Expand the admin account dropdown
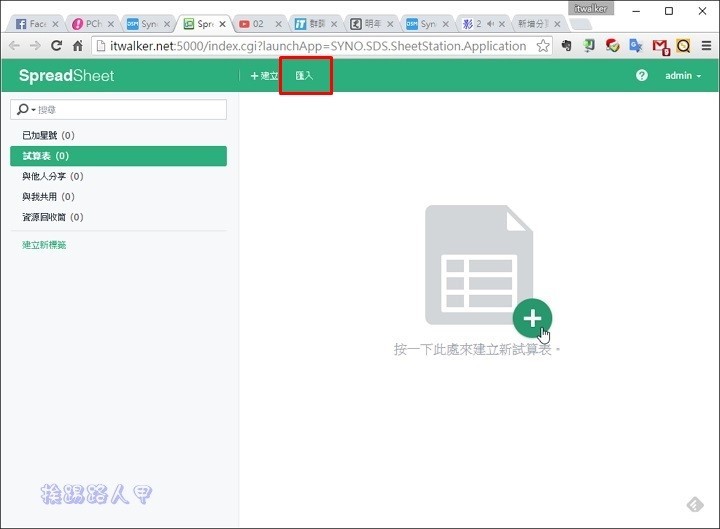 [x=683, y=76]
